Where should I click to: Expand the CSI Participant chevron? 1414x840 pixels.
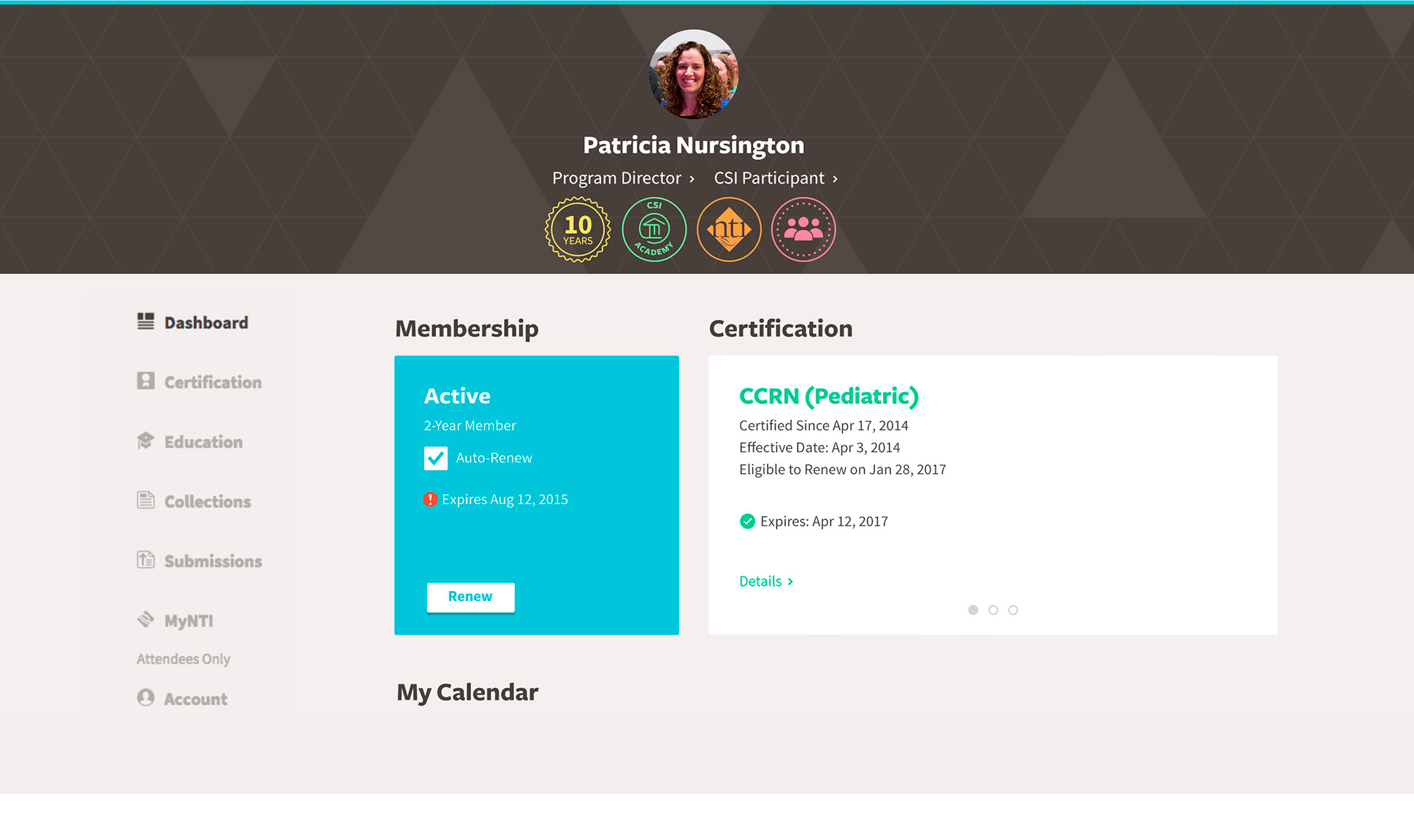point(835,179)
